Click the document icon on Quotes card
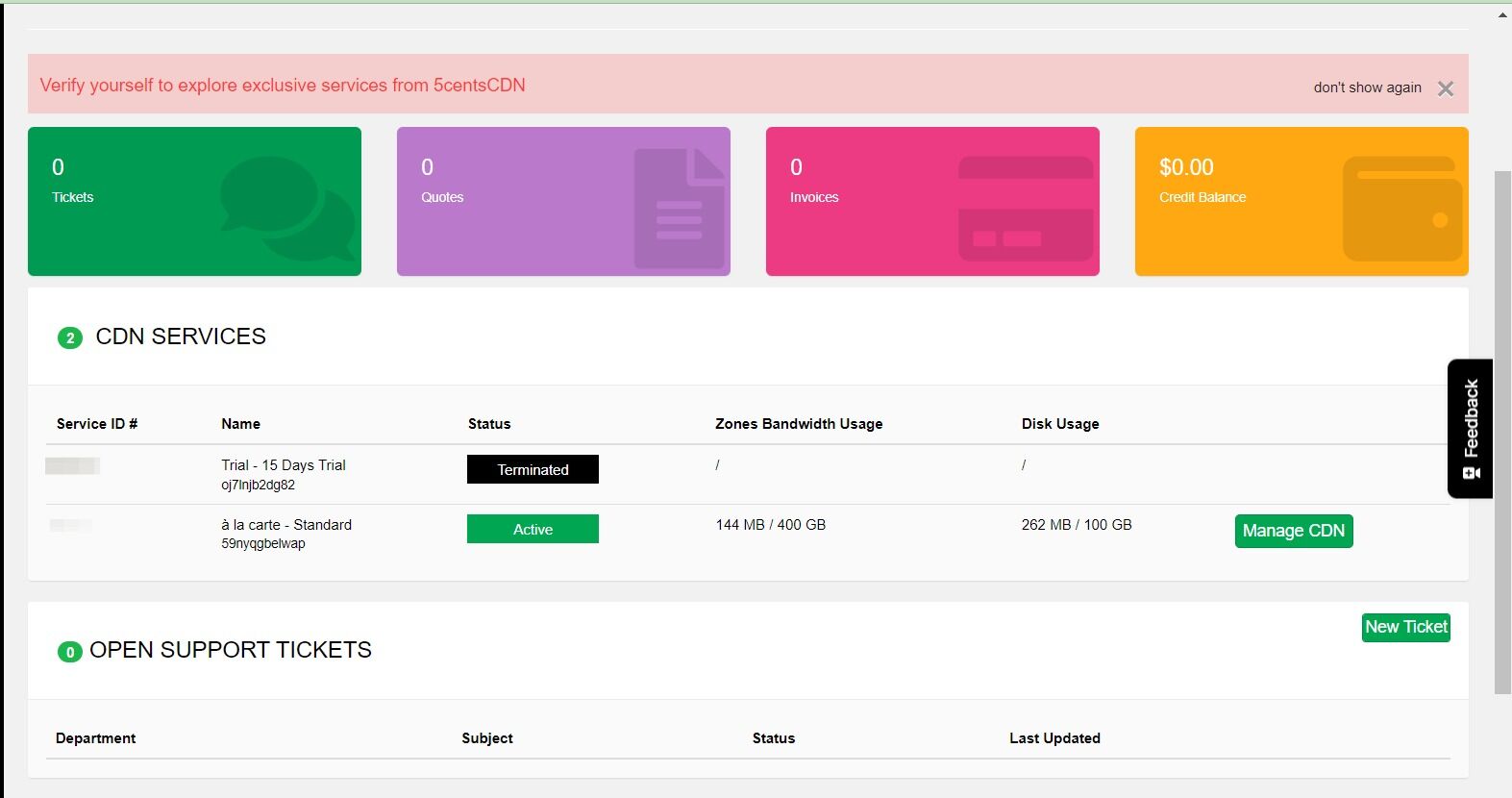This screenshot has height=798, width=1512. click(x=679, y=208)
